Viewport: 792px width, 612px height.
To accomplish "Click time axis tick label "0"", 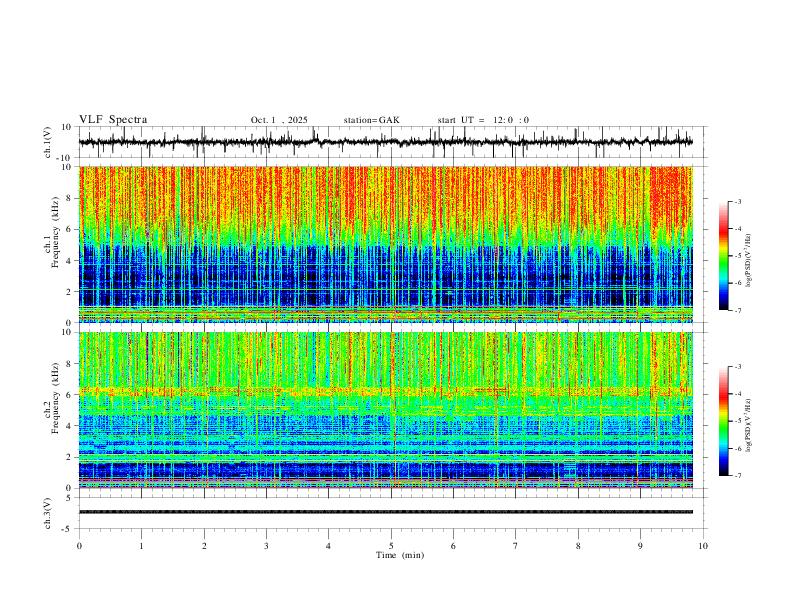I will click(79, 546).
